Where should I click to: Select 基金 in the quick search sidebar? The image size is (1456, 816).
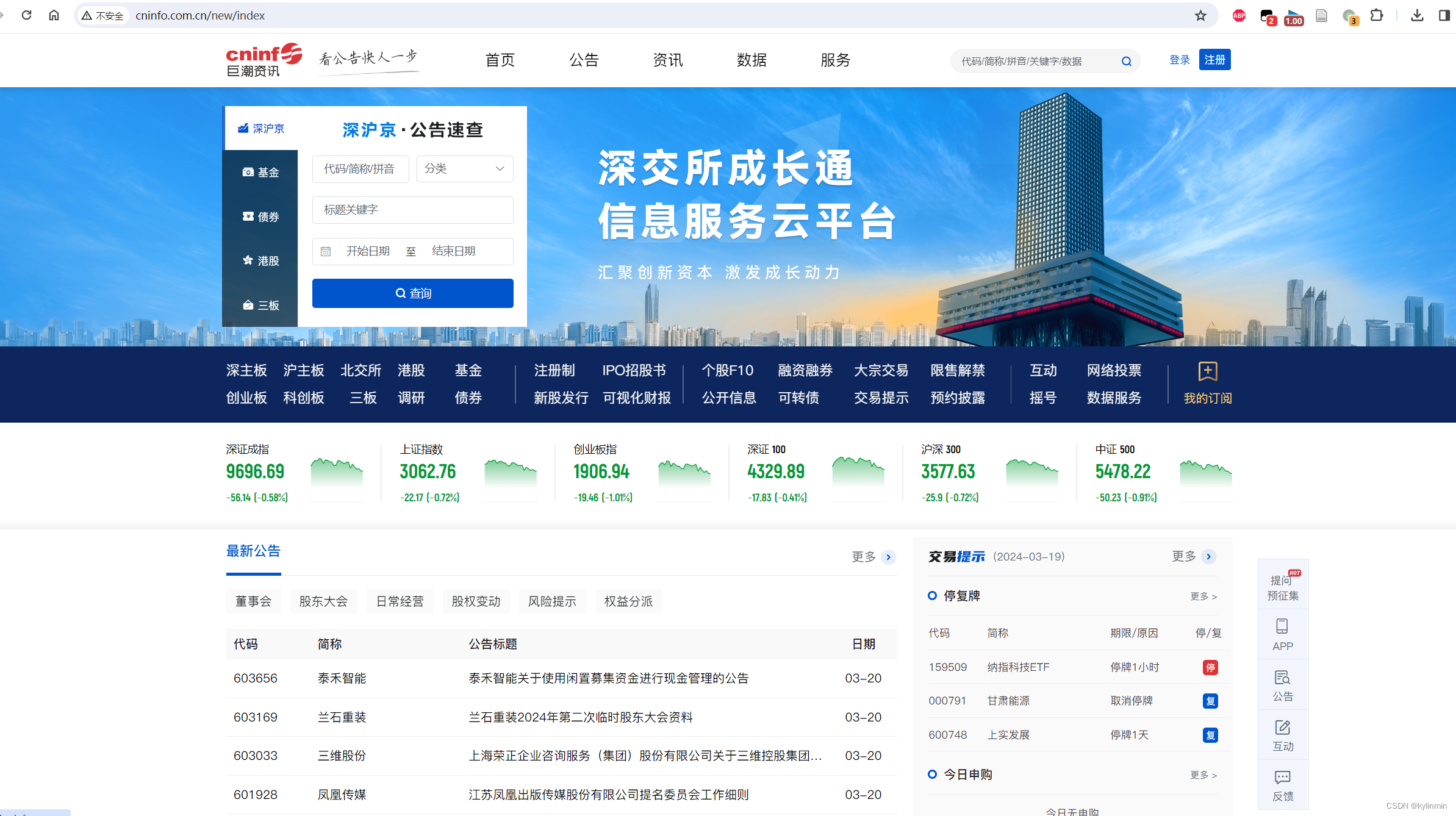260,173
